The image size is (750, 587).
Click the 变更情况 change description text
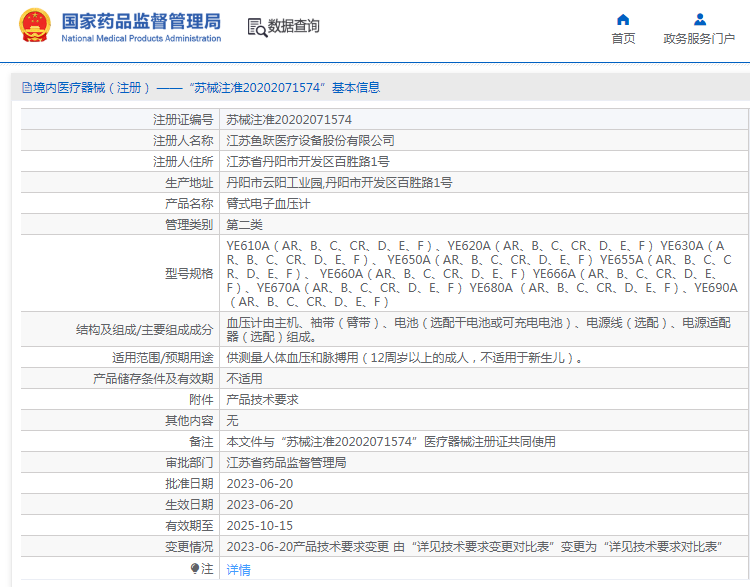pyautogui.click(x=474, y=547)
